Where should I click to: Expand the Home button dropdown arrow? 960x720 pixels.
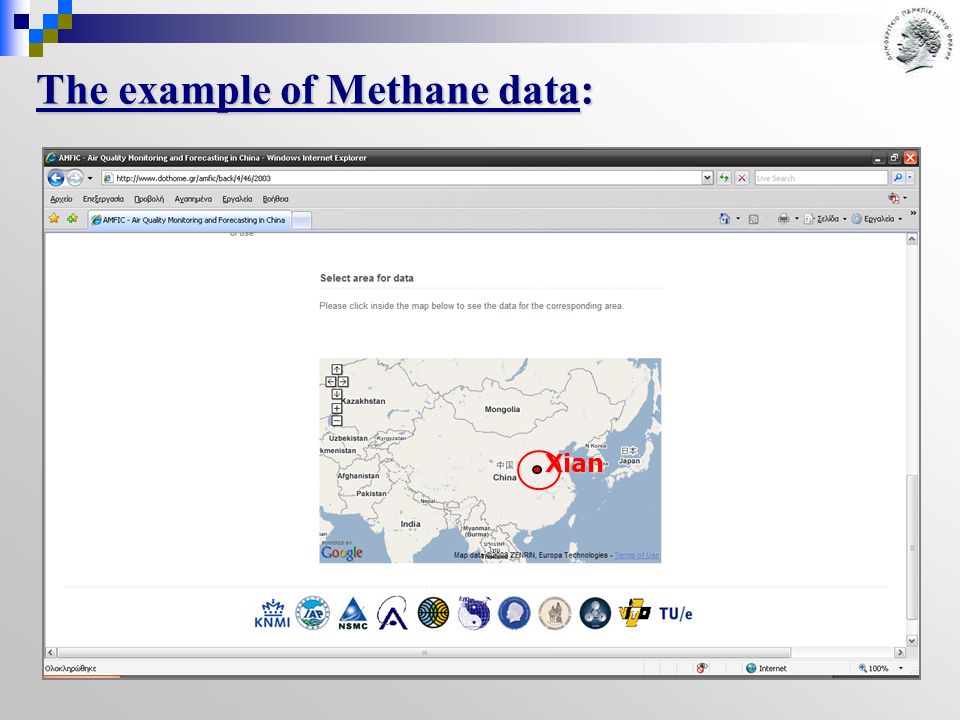(738, 219)
